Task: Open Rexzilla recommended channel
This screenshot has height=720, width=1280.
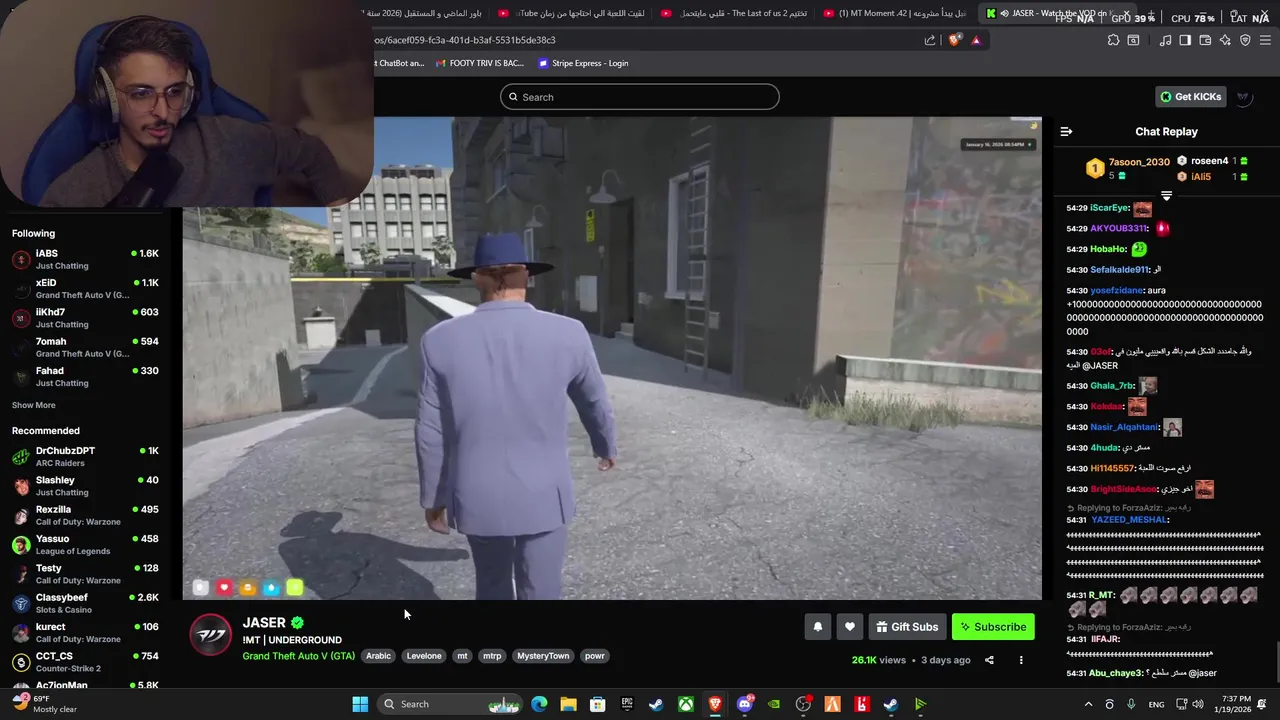Action: pos(85,515)
